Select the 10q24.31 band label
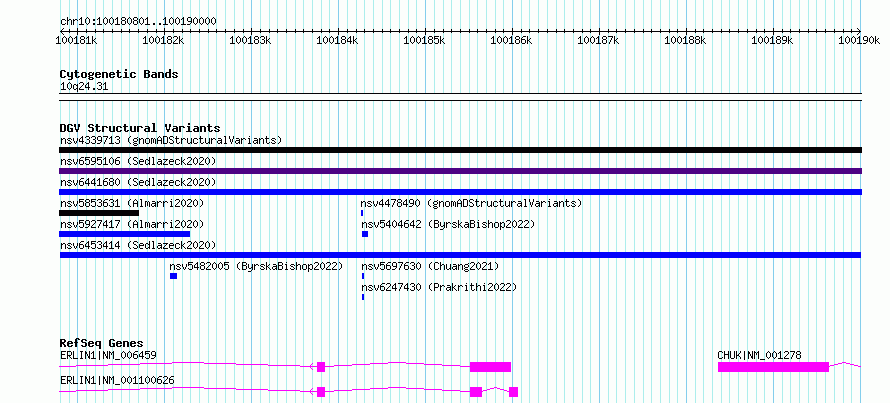This screenshot has height=403, width=890. (83, 87)
